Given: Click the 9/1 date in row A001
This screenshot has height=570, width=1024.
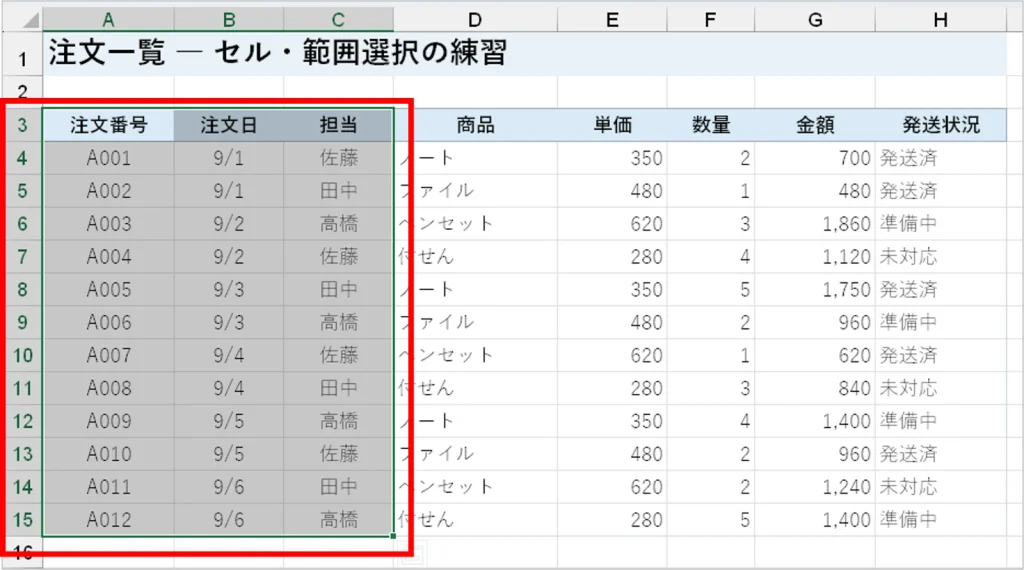Looking at the screenshot, I should pyautogui.click(x=229, y=158).
